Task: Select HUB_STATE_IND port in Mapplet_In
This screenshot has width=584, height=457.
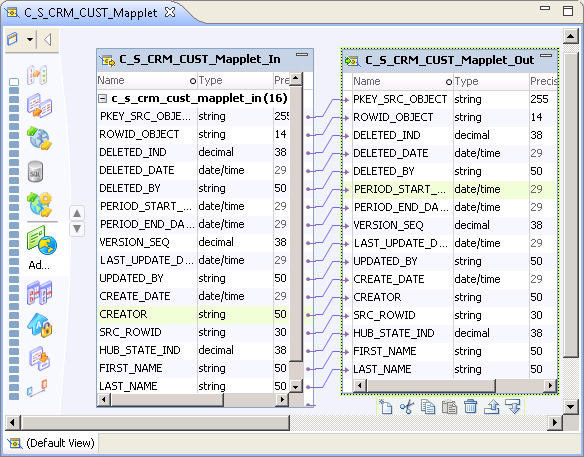Action: coord(193,350)
